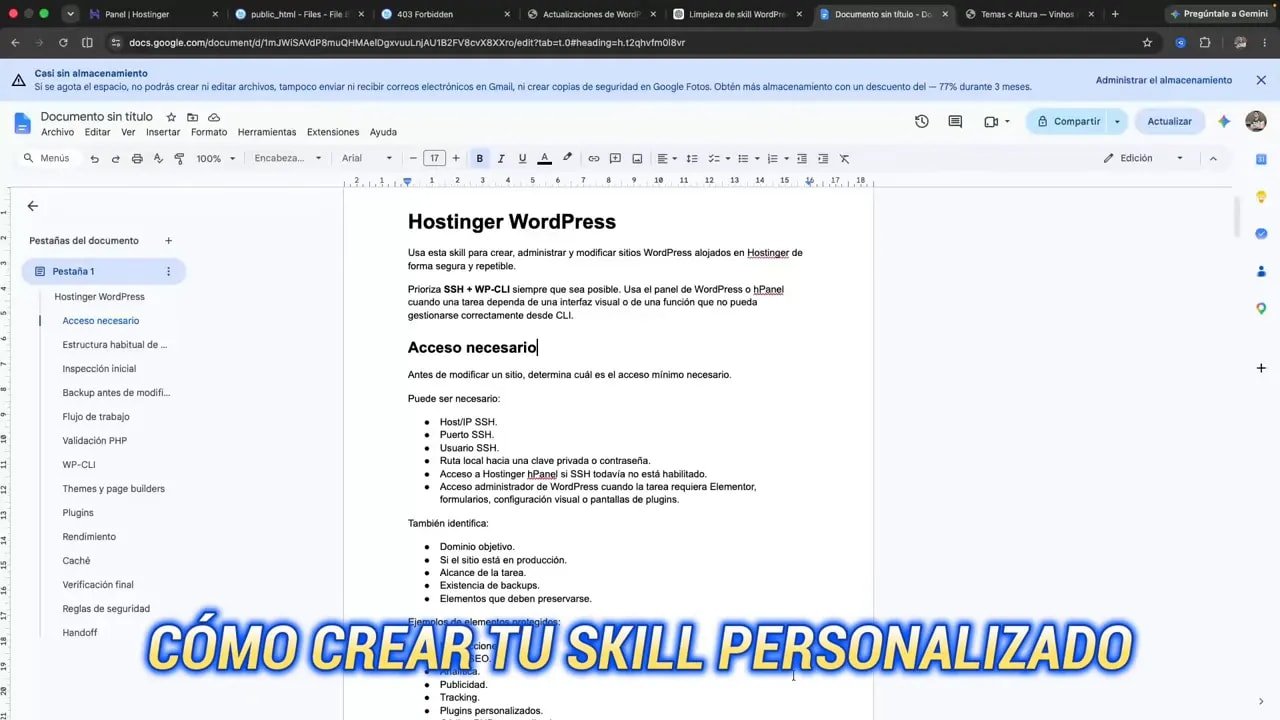This screenshot has width=1280, height=720.
Task: Open the zoom 100% dropdown
Action: click(216, 158)
